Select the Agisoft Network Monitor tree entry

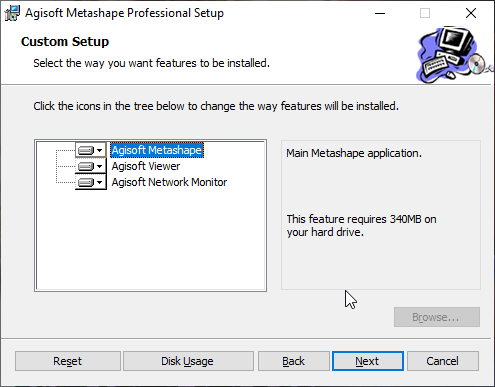[169, 182]
